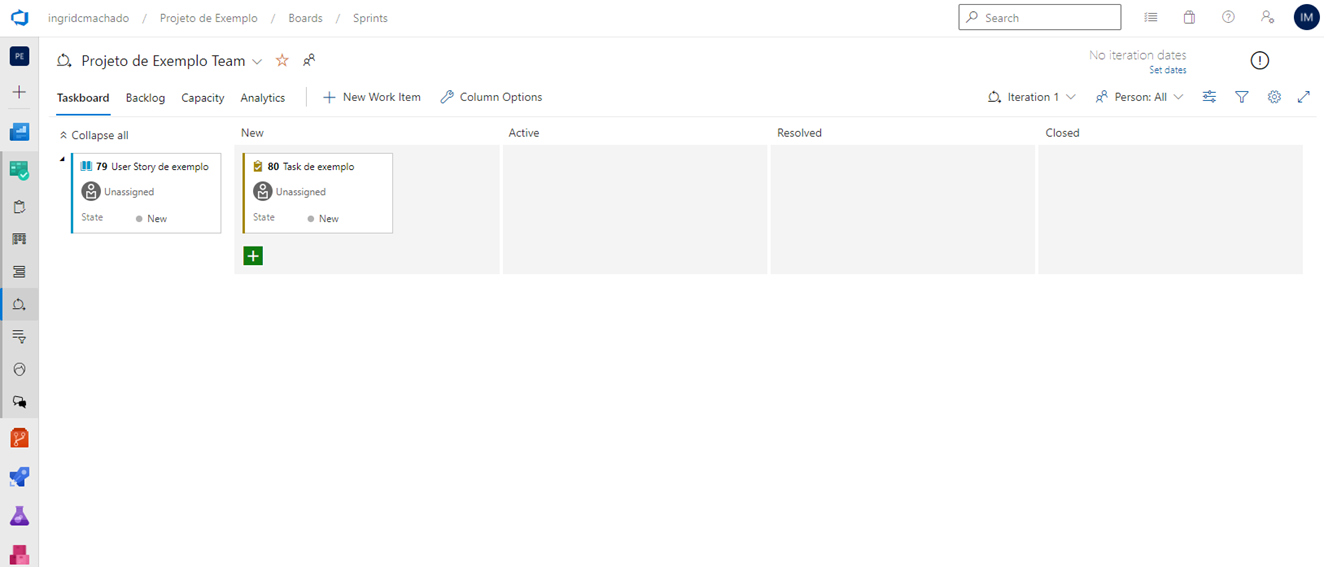Click the Set dates link
This screenshot has height=567, width=1324.
(x=1168, y=70)
